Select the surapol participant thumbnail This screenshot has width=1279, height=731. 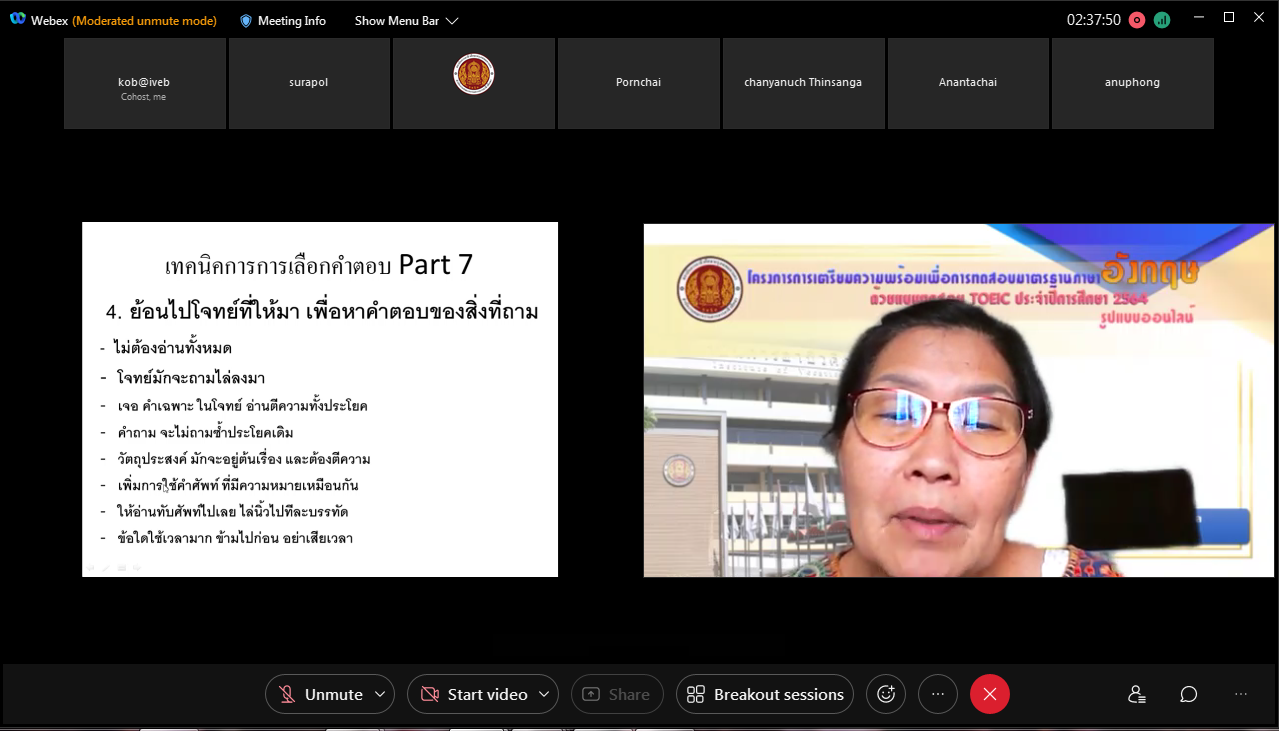pos(309,83)
